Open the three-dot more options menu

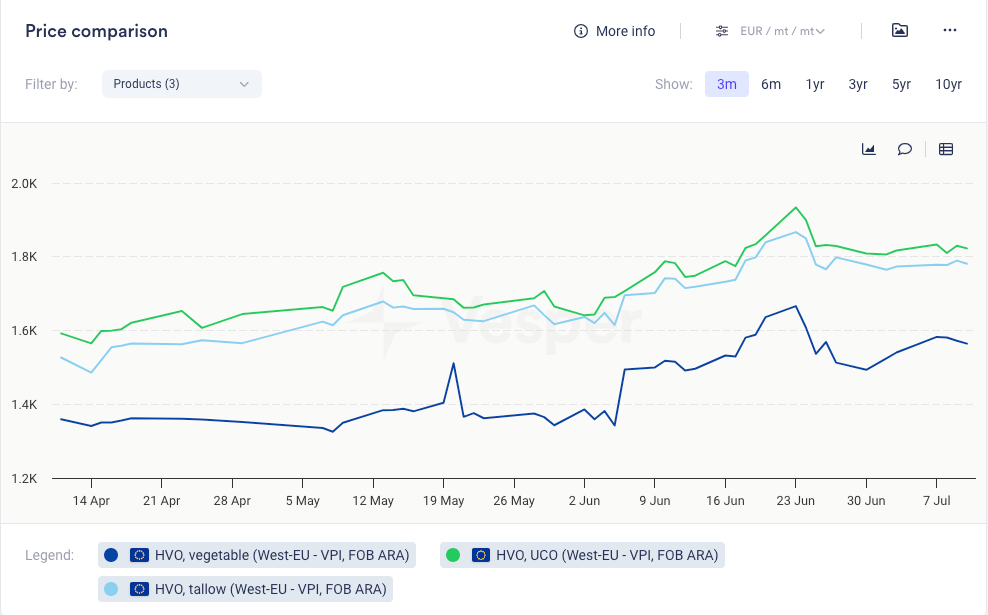[x=950, y=31]
